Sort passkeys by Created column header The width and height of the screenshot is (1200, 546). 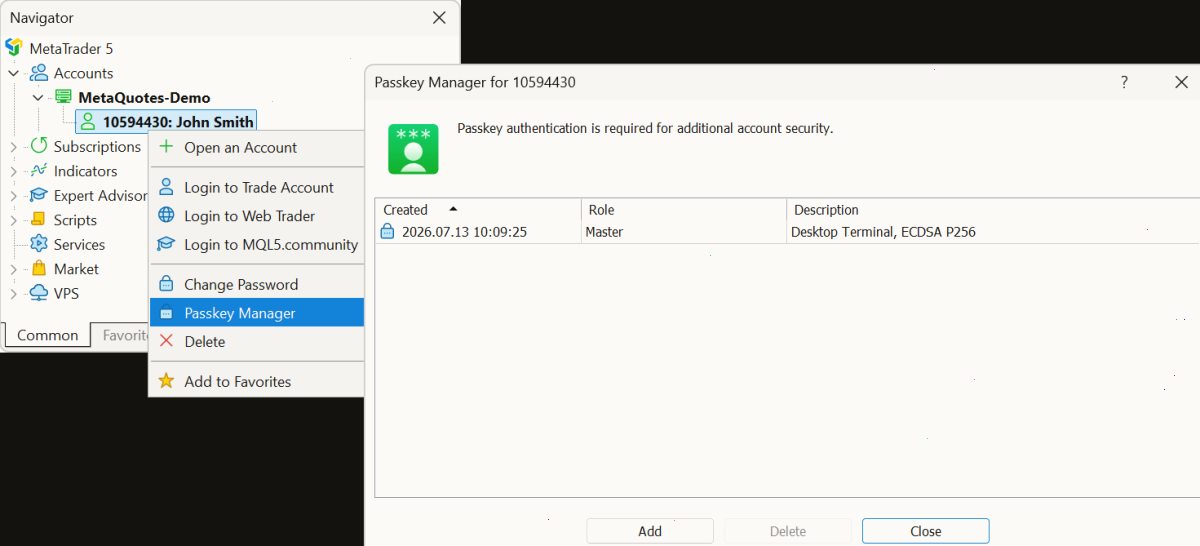click(x=478, y=210)
